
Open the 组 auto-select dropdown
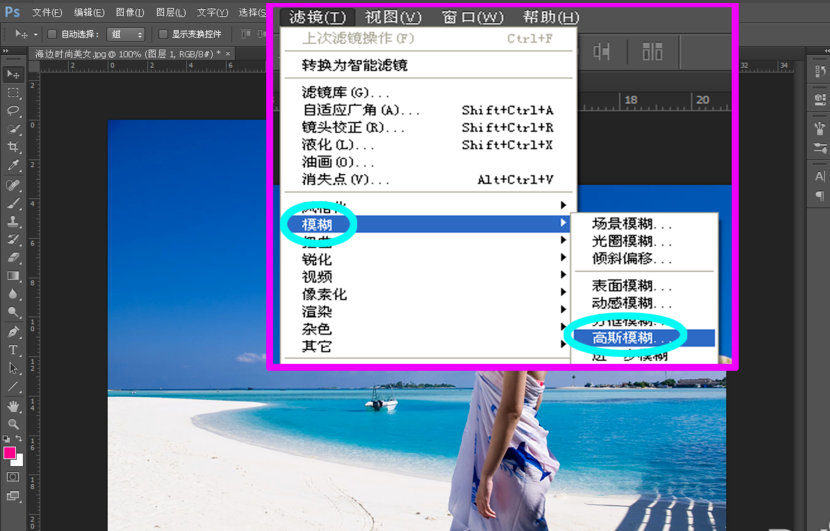125,34
